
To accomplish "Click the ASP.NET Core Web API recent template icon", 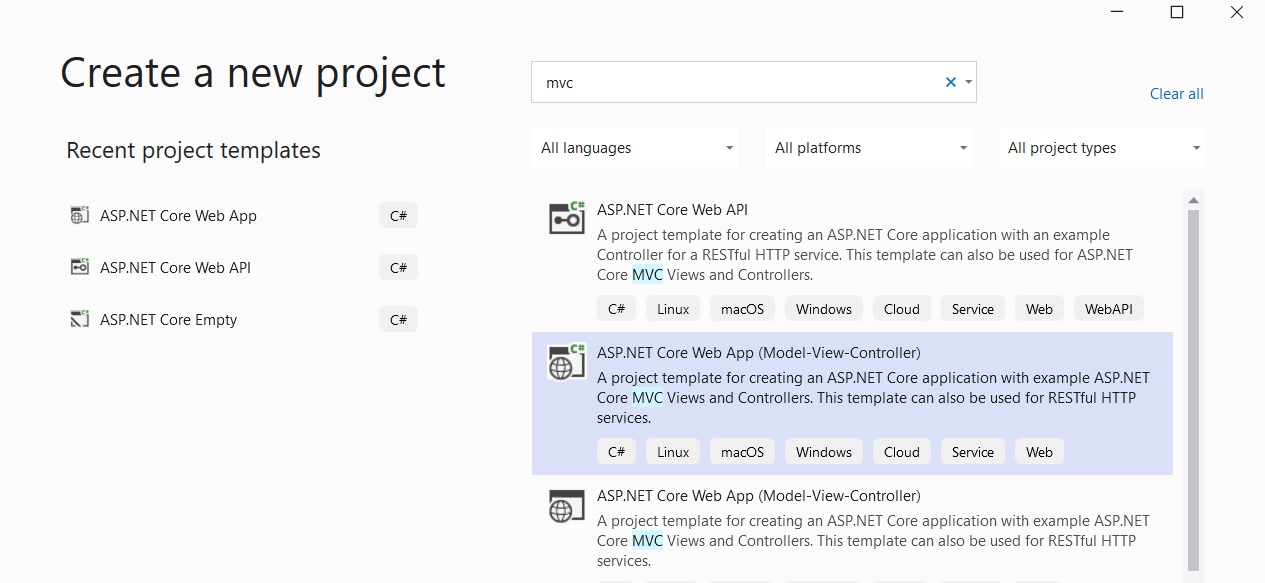I will tap(80, 267).
